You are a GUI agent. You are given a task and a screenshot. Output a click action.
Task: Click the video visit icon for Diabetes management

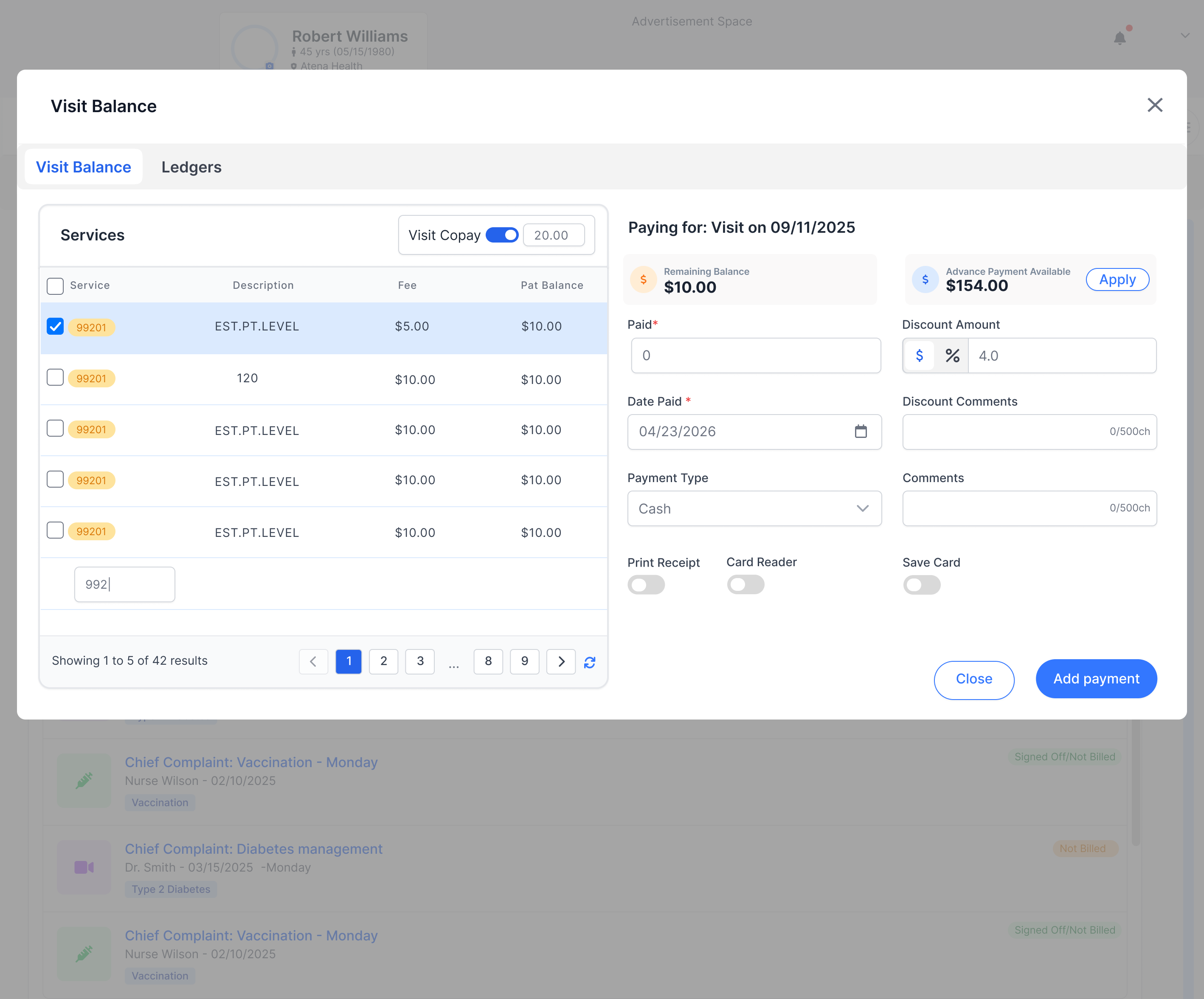pyautogui.click(x=84, y=867)
